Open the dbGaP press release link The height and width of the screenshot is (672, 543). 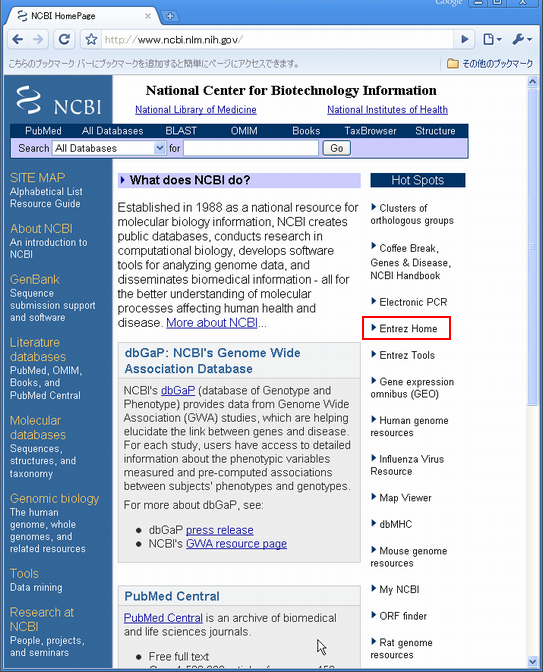click(219, 530)
